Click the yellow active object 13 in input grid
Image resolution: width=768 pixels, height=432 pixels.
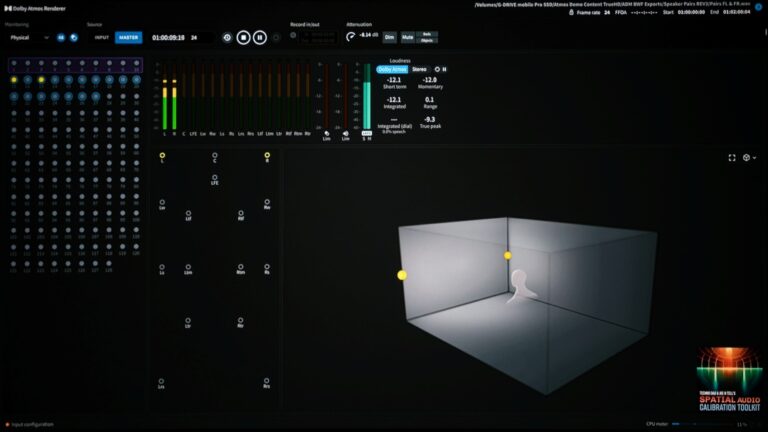click(41, 80)
